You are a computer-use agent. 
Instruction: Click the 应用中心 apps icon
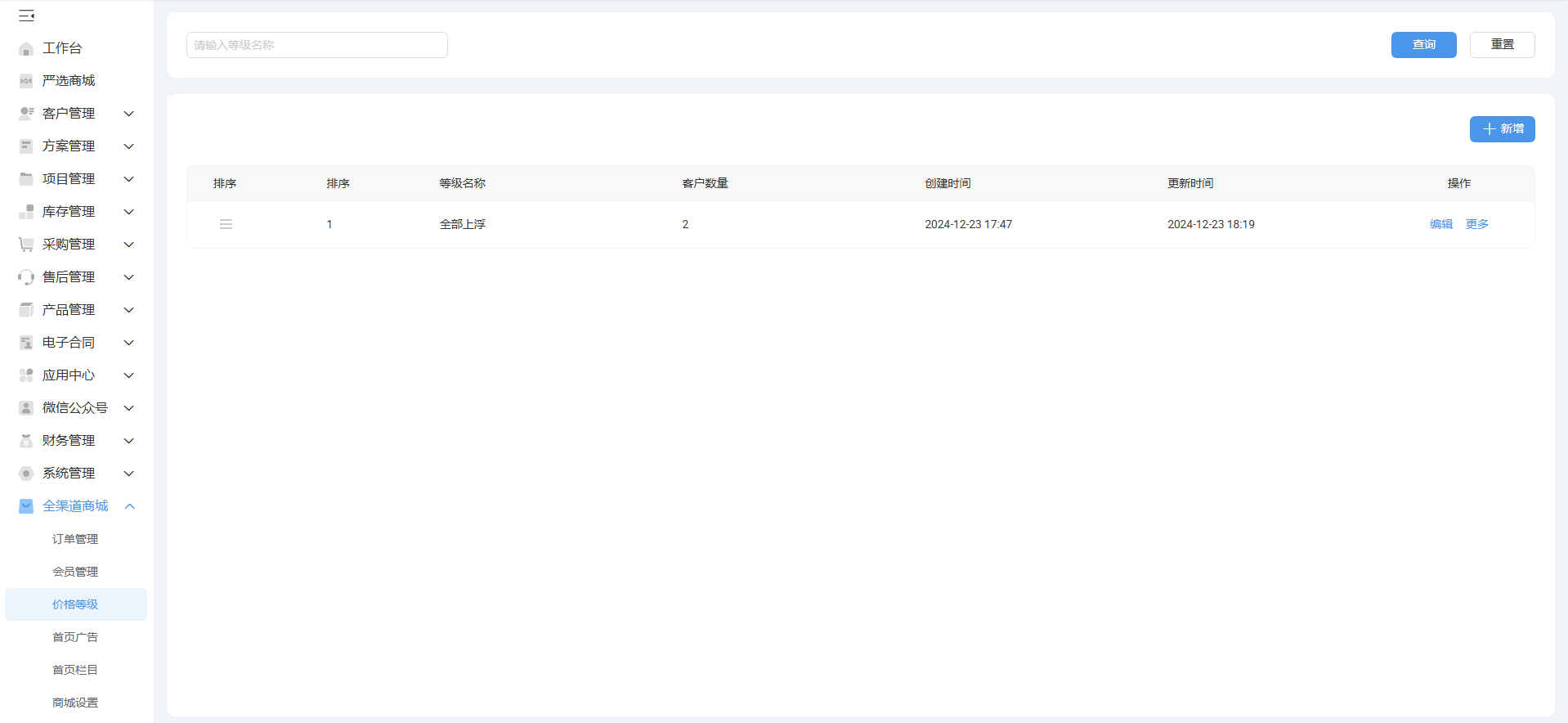click(x=26, y=375)
